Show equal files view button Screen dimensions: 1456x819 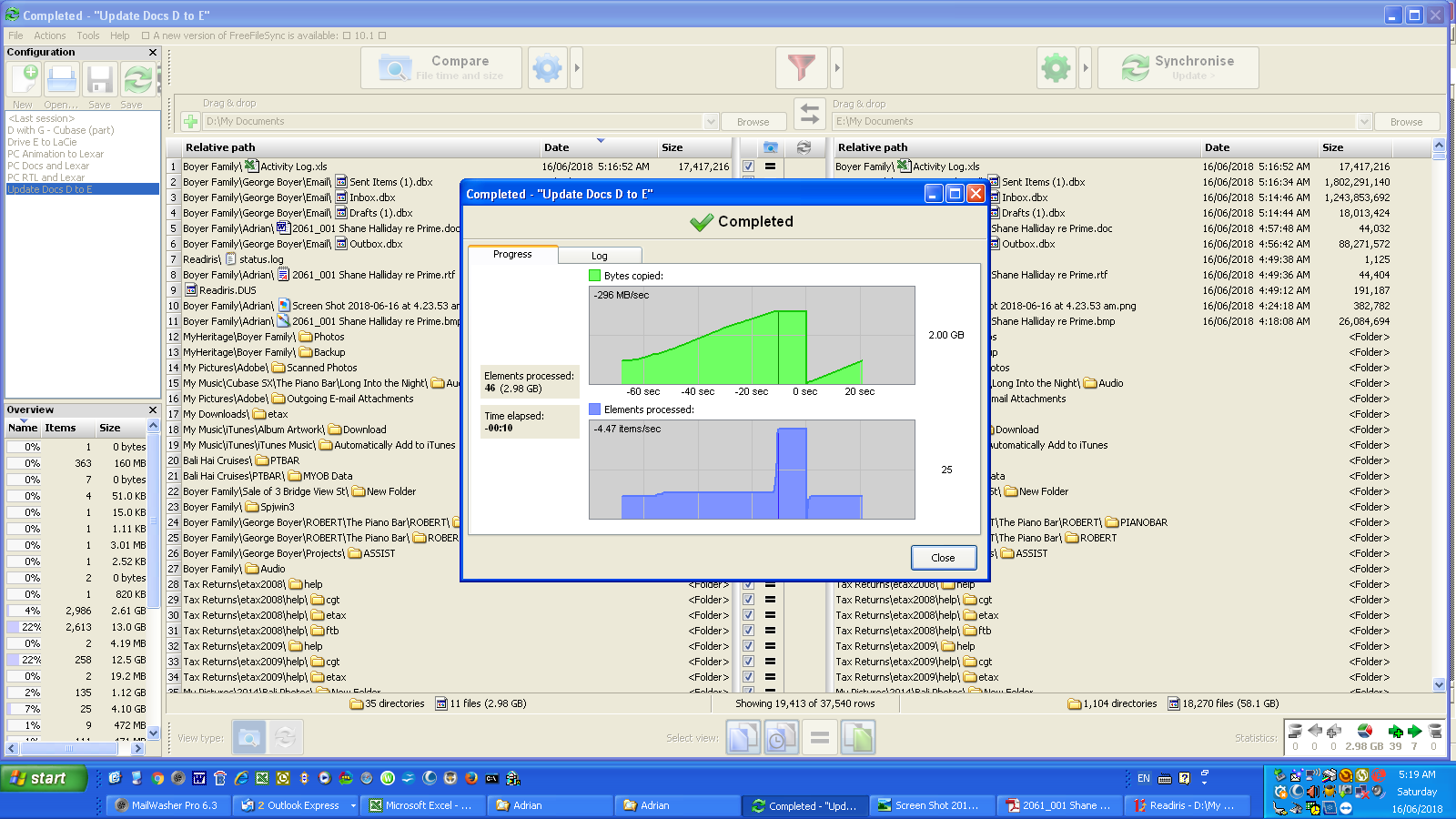point(820,737)
